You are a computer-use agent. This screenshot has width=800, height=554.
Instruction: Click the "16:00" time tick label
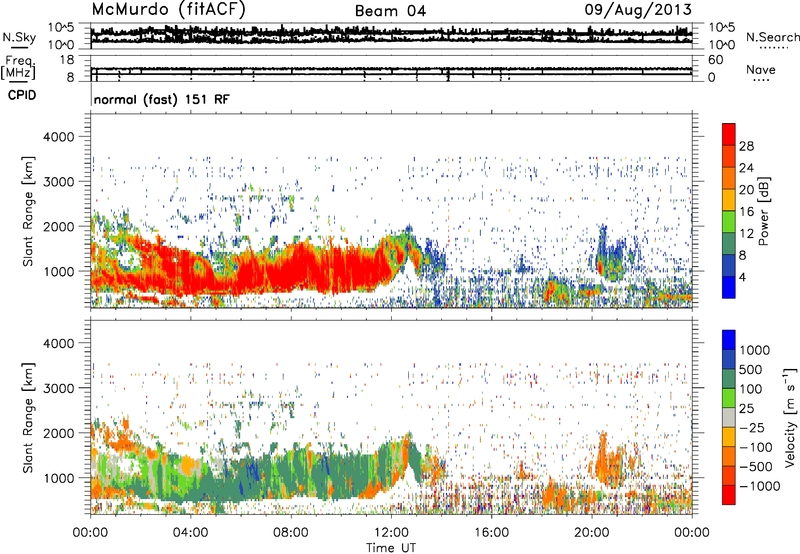point(491,533)
